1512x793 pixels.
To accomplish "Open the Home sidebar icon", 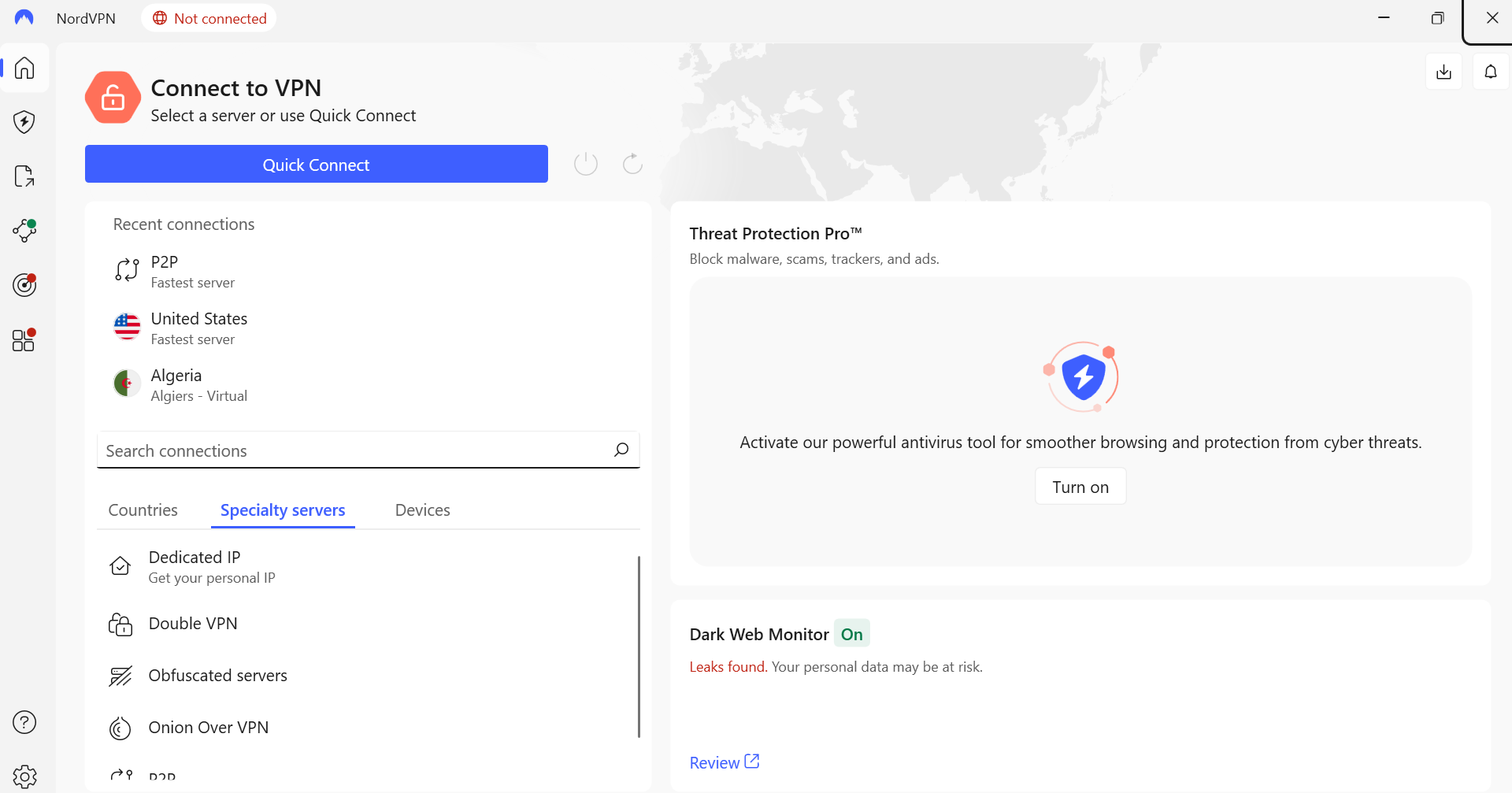I will click(24, 68).
